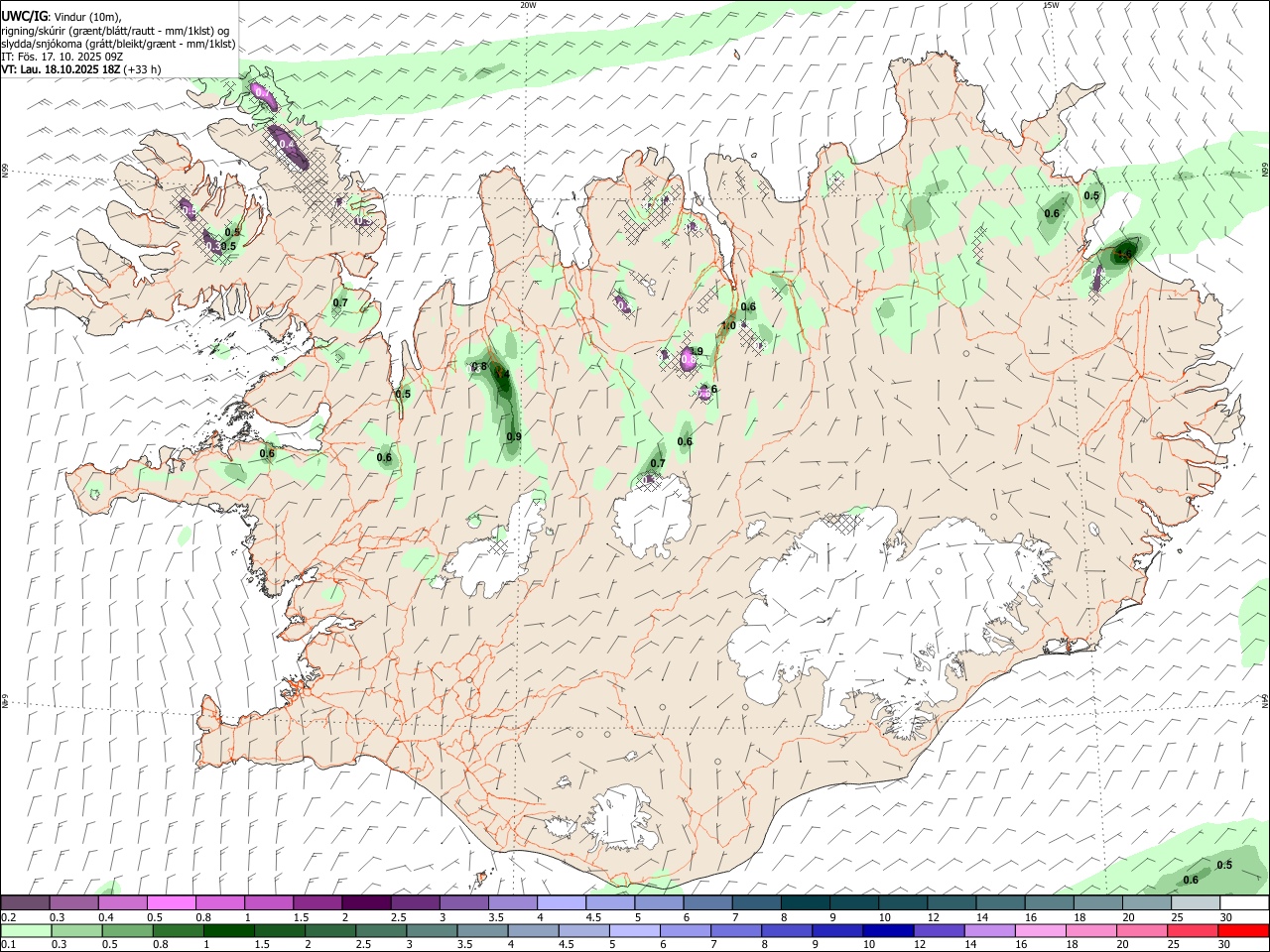The image size is (1270, 952).
Task: Select rain legend swatch between 9 and 10
Action: [x=836, y=930]
